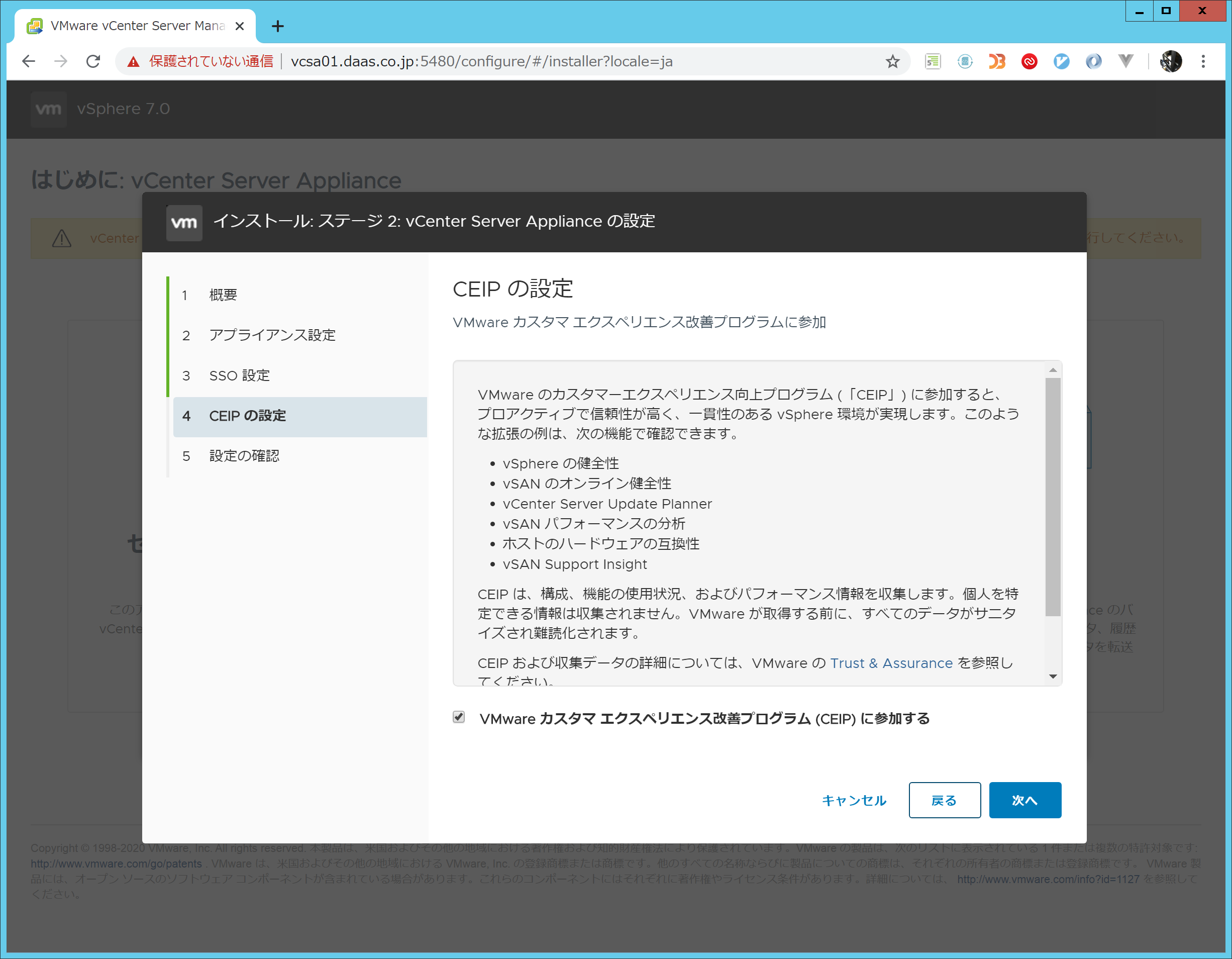This screenshot has height=959, width=1232.
Task: Click the 次へ button
Action: coord(1025,800)
